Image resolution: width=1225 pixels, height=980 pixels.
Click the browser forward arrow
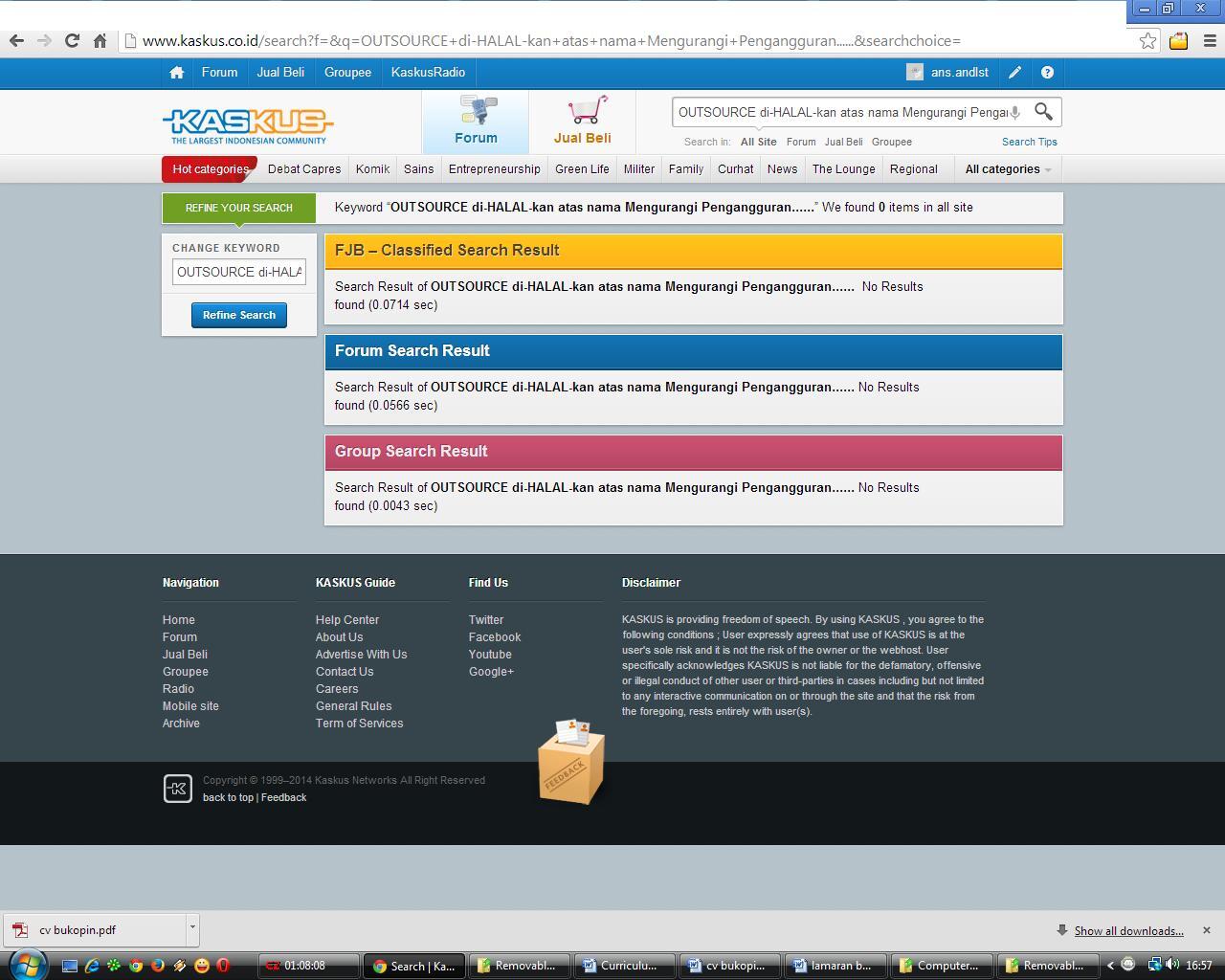(x=44, y=40)
